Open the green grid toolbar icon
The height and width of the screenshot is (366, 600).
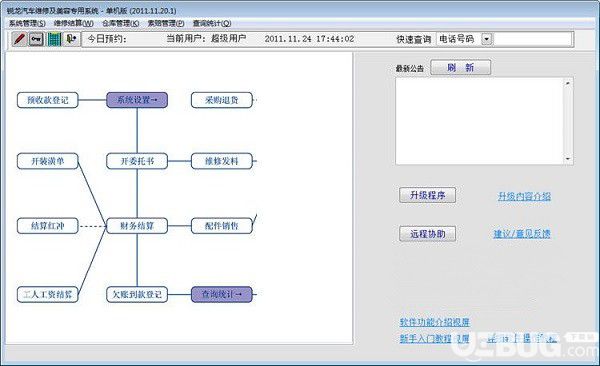click(54, 39)
